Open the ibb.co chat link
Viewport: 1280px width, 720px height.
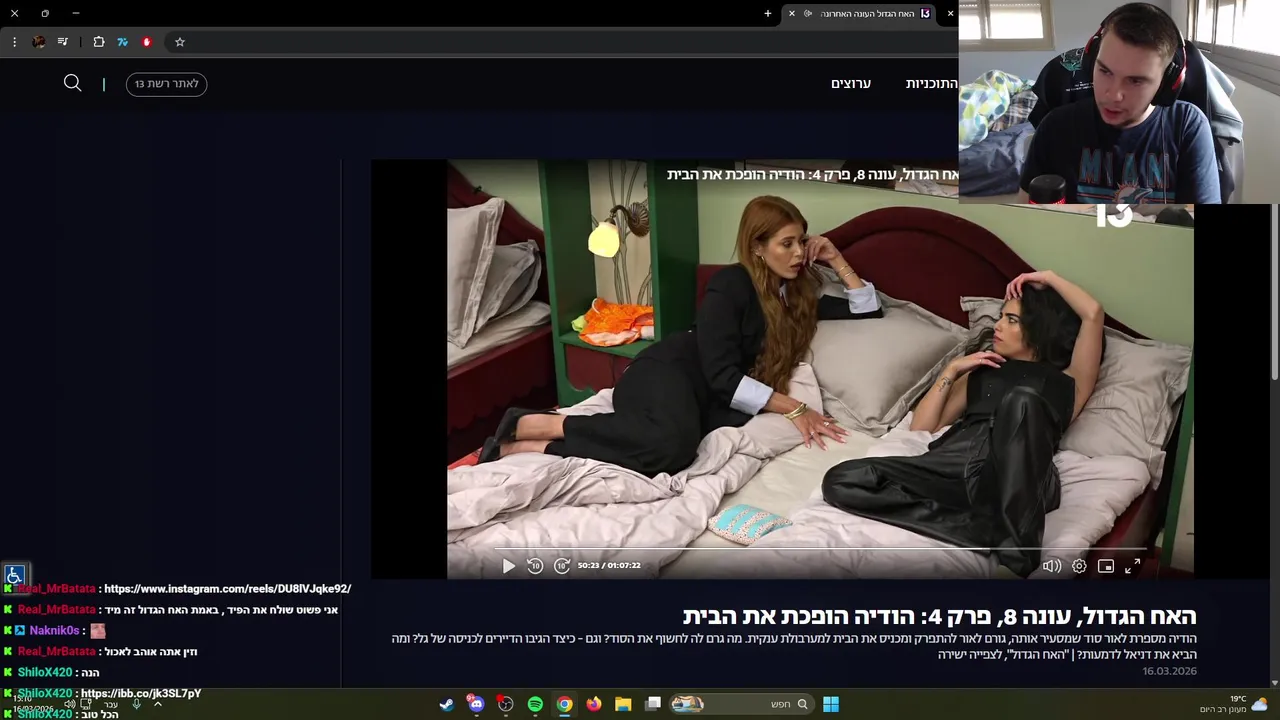pos(141,693)
